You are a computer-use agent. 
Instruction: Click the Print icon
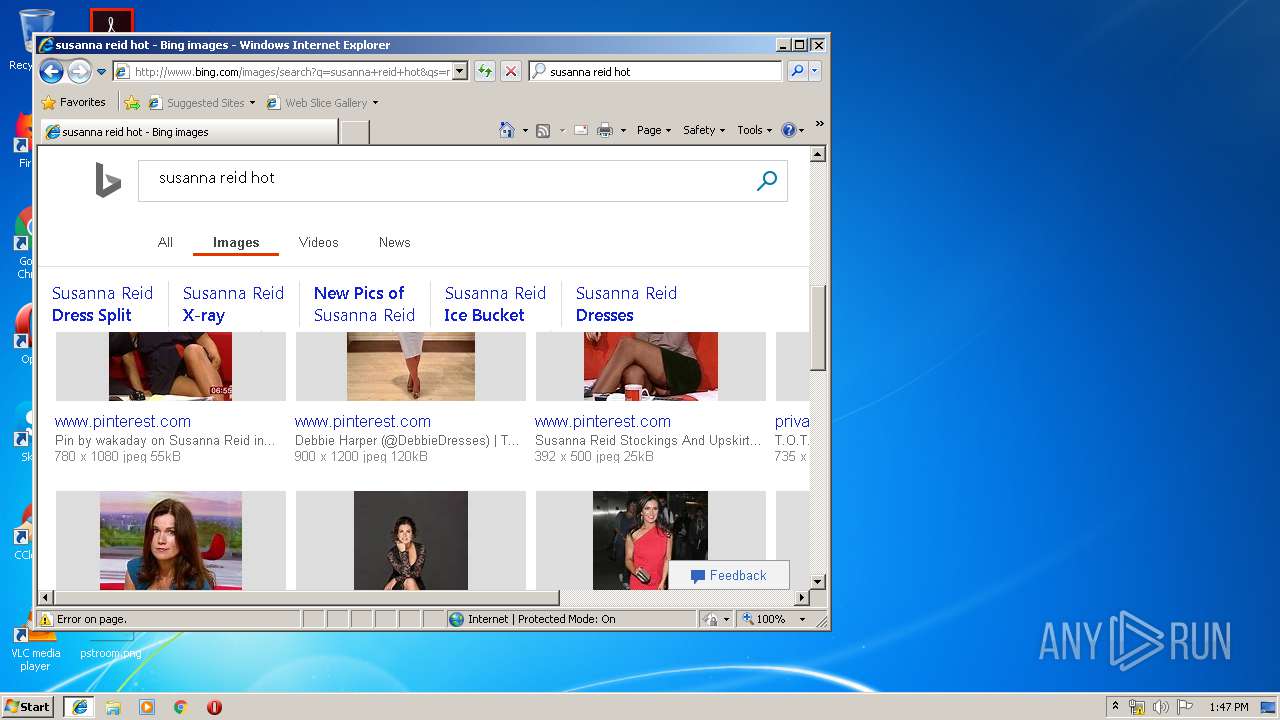[605, 130]
